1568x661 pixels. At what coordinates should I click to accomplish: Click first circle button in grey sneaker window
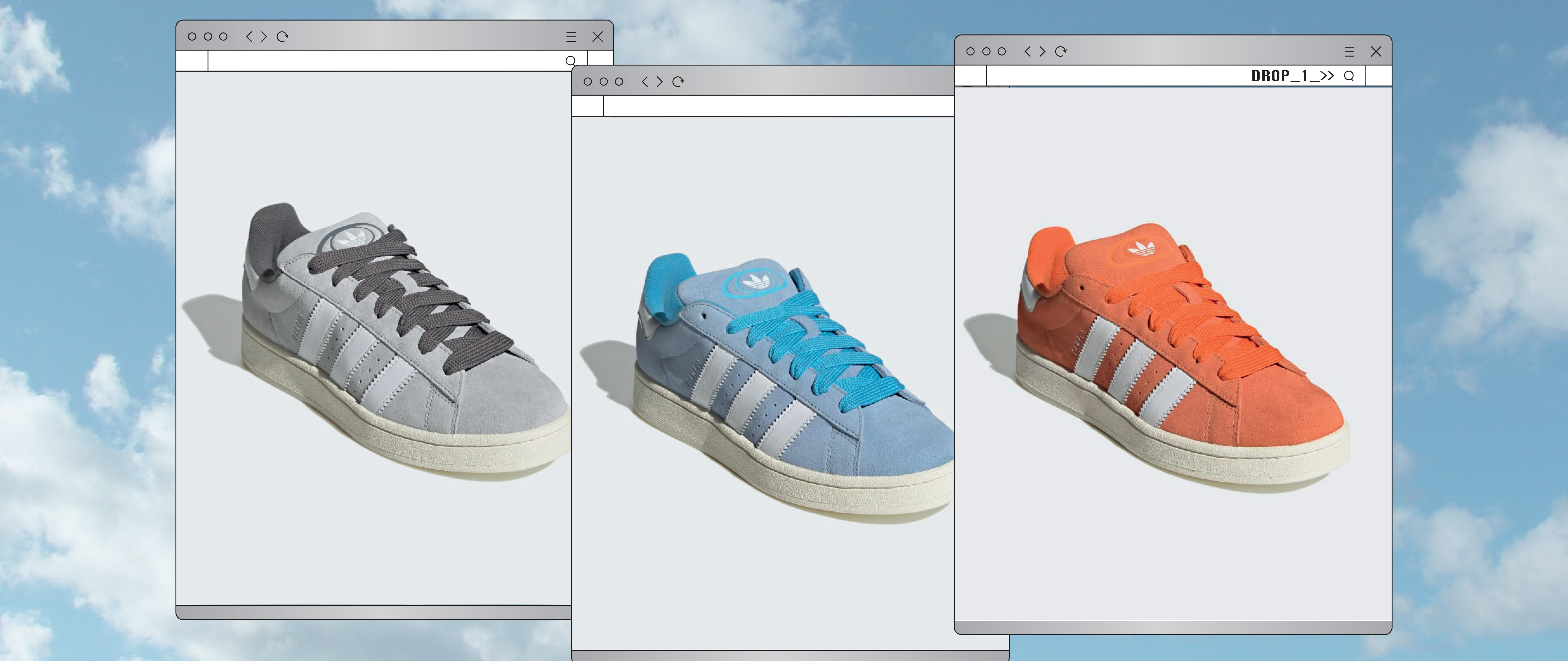pos(192,36)
